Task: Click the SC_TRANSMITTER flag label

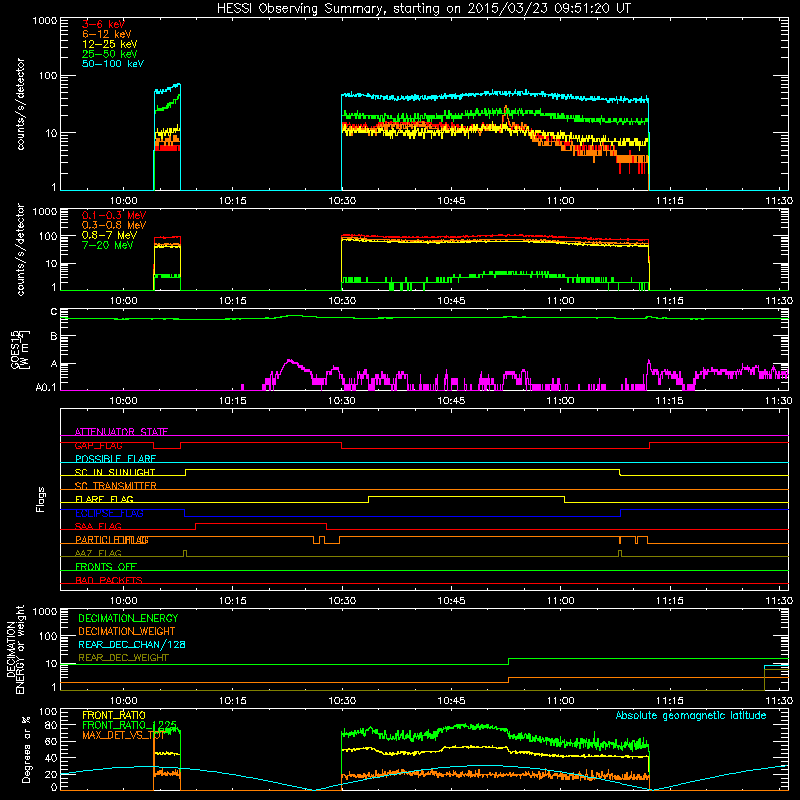Action: (x=115, y=486)
